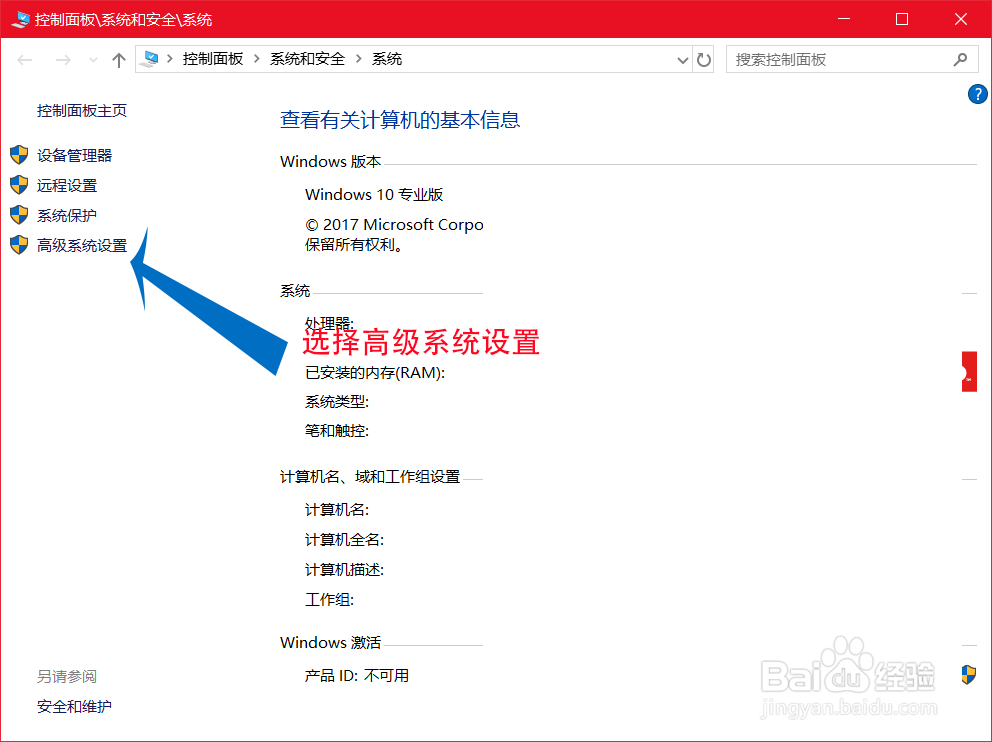Close the control panel window
This screenshot has width=992, height=742.
tap(960, 19)
